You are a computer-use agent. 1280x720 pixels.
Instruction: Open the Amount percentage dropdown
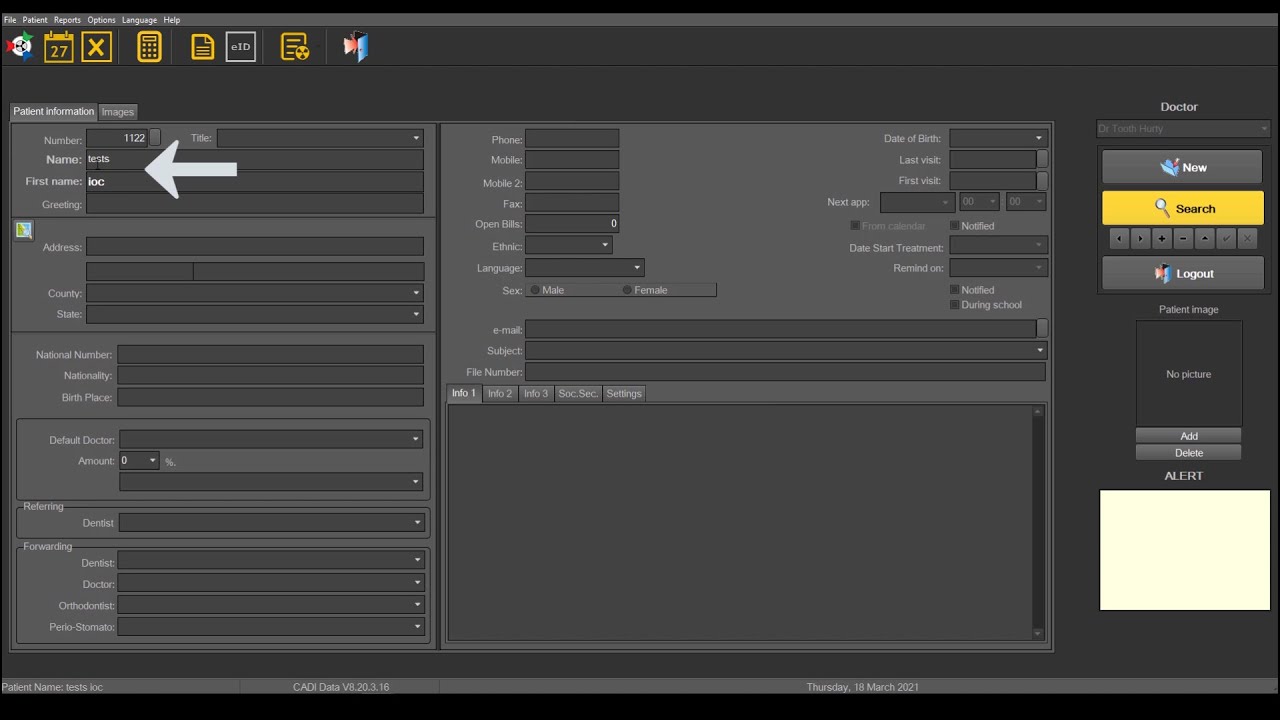[139, 460]
